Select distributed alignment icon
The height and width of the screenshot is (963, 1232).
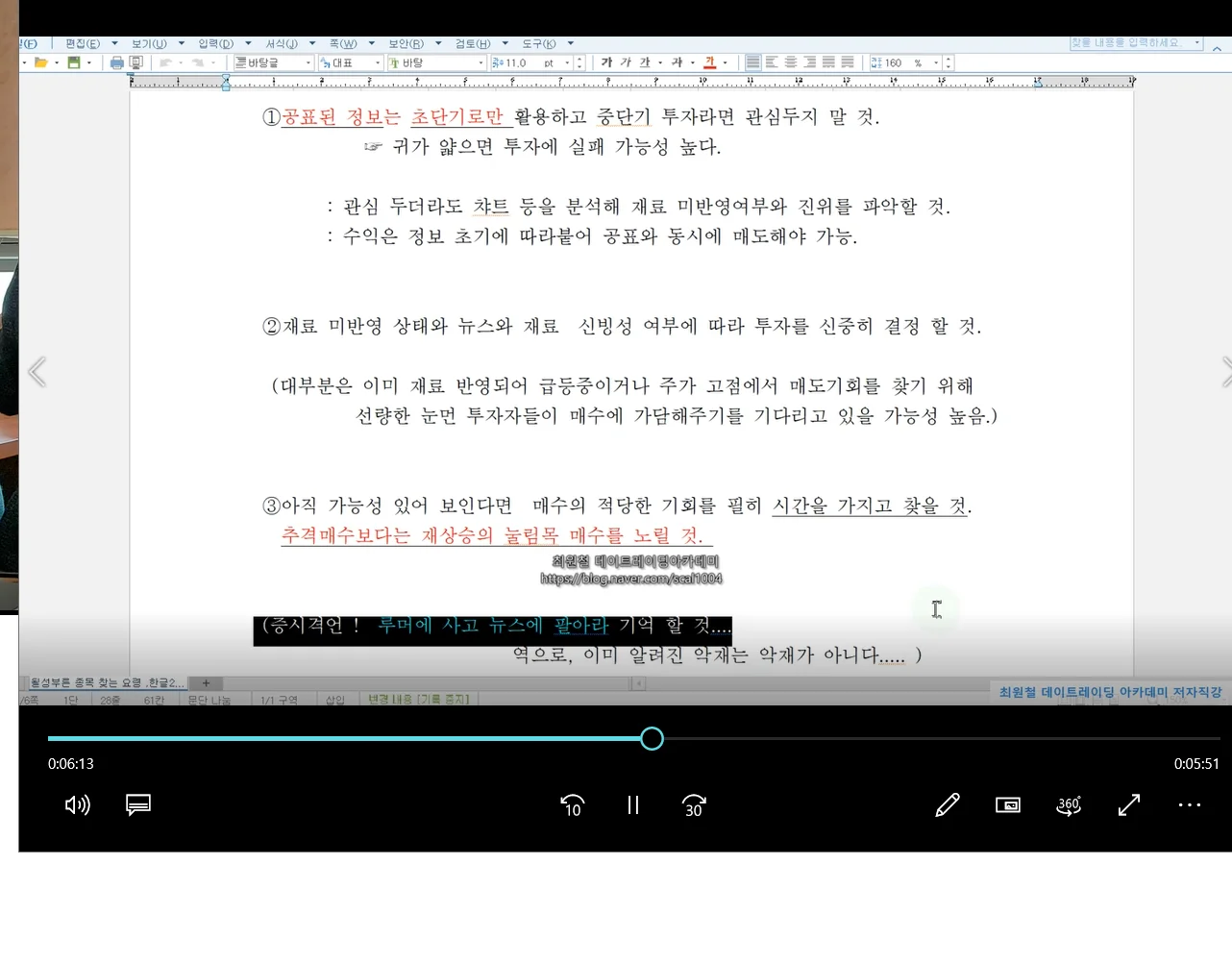click(828, 62)
